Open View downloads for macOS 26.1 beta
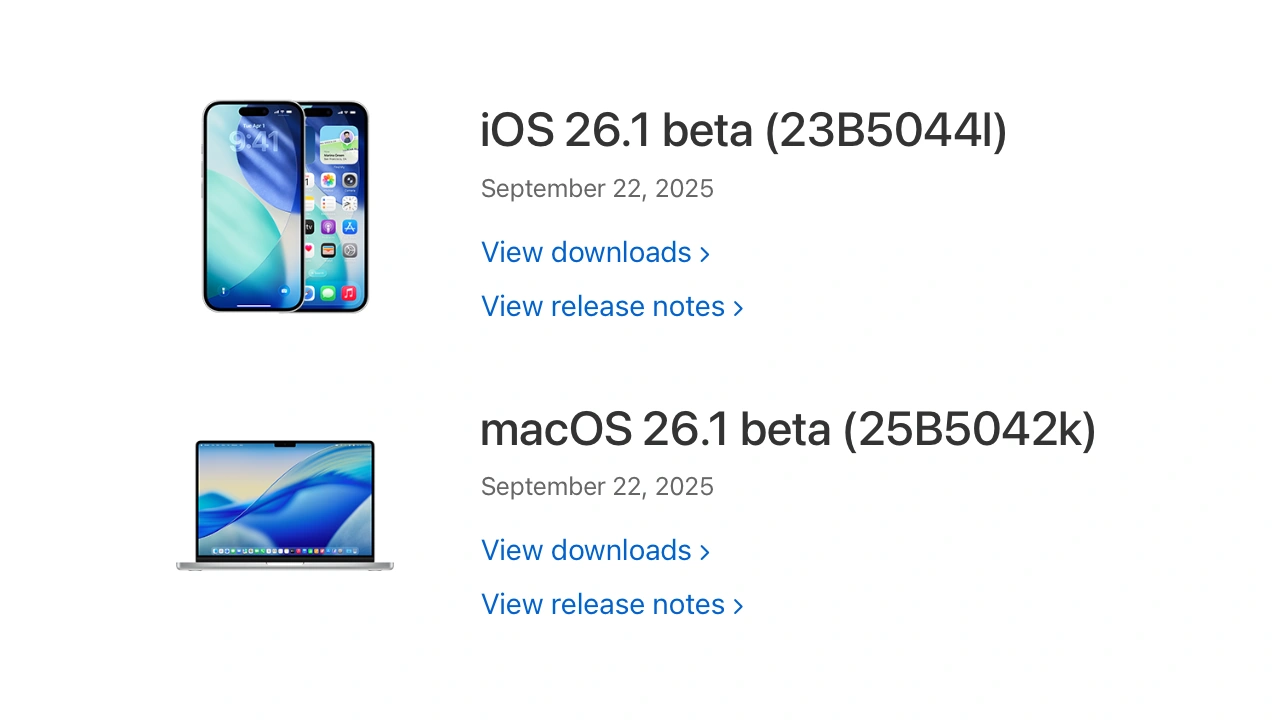The height and width of the screenshot is (720, 1280). click(585, 550)
